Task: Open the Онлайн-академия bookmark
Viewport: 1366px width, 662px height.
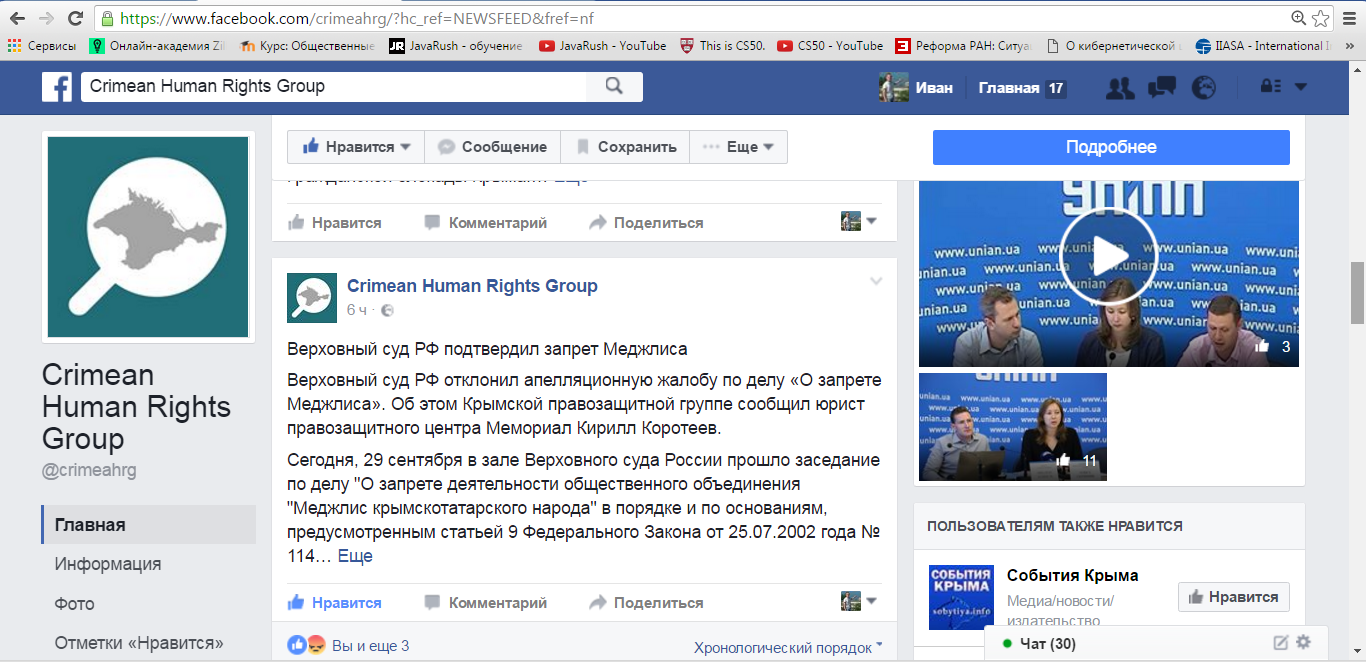Action: [158, 46]
